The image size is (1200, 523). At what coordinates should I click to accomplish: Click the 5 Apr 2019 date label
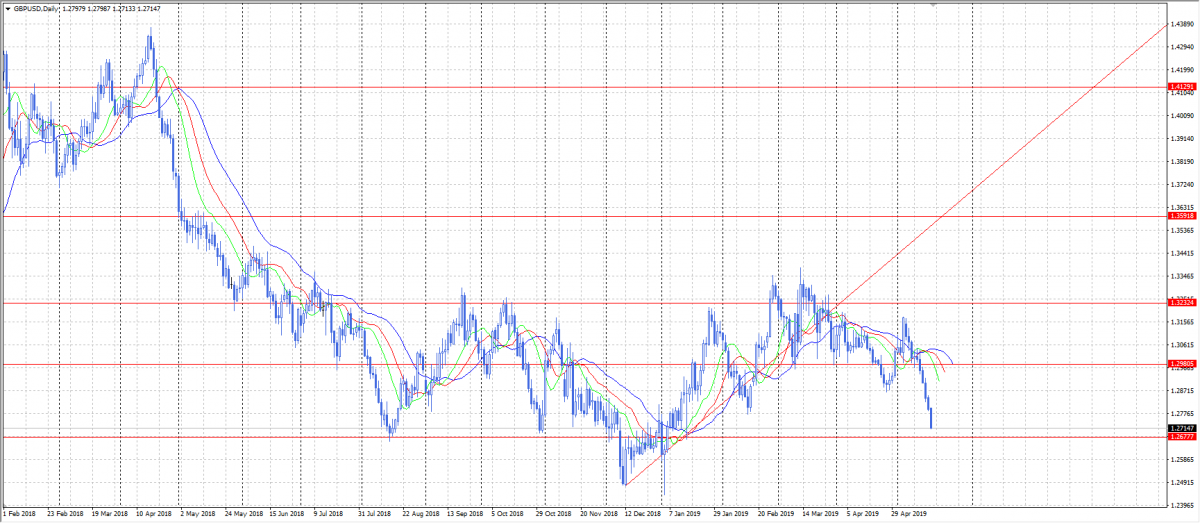click(862, 515)
